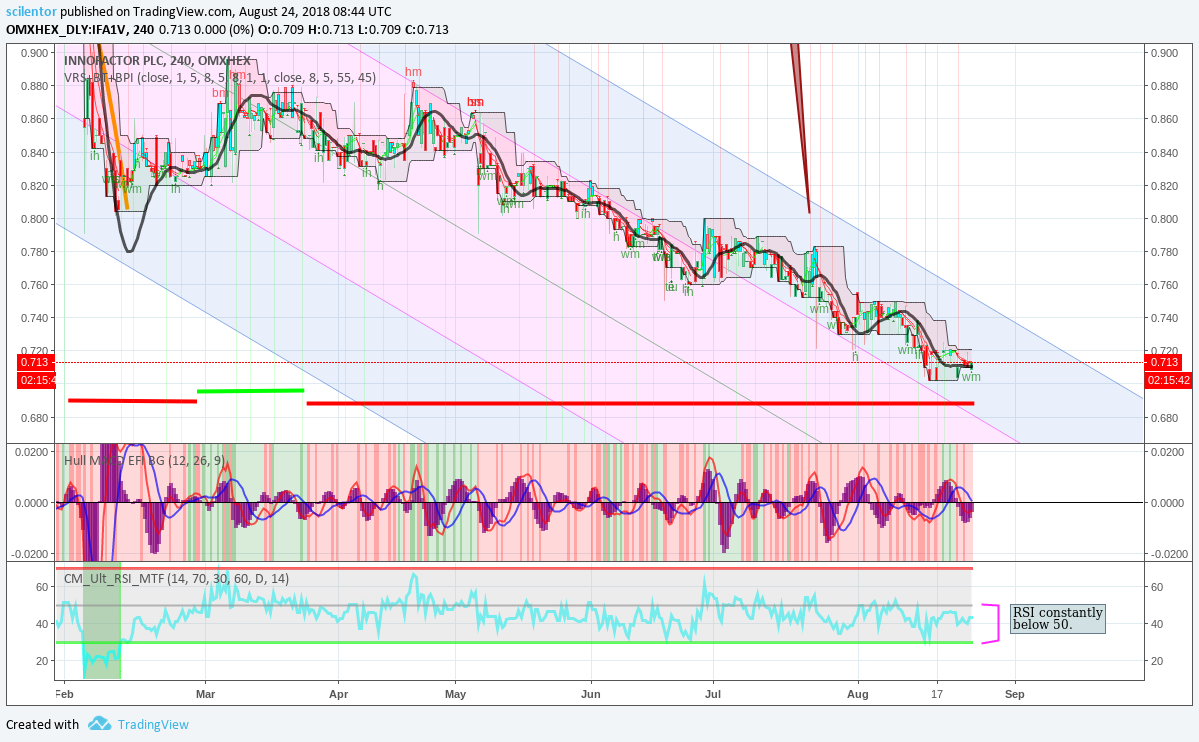Click the red 'hm' marker above the April peak
This screenshot has width=1199, height=742.
(x=413, y=72)
